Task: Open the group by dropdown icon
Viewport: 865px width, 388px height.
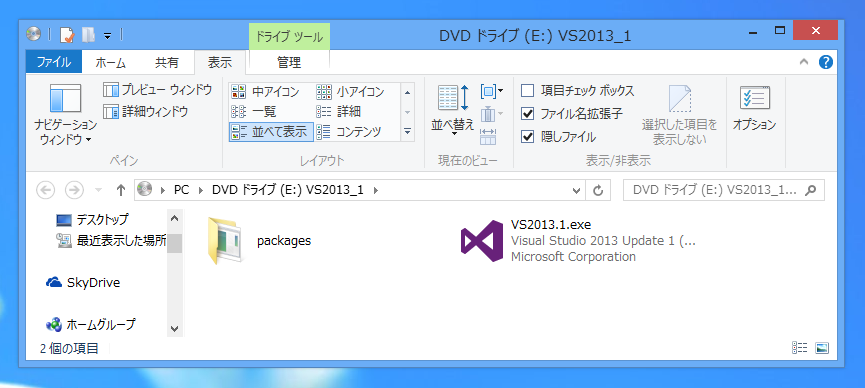Action: tap(492, 91)
